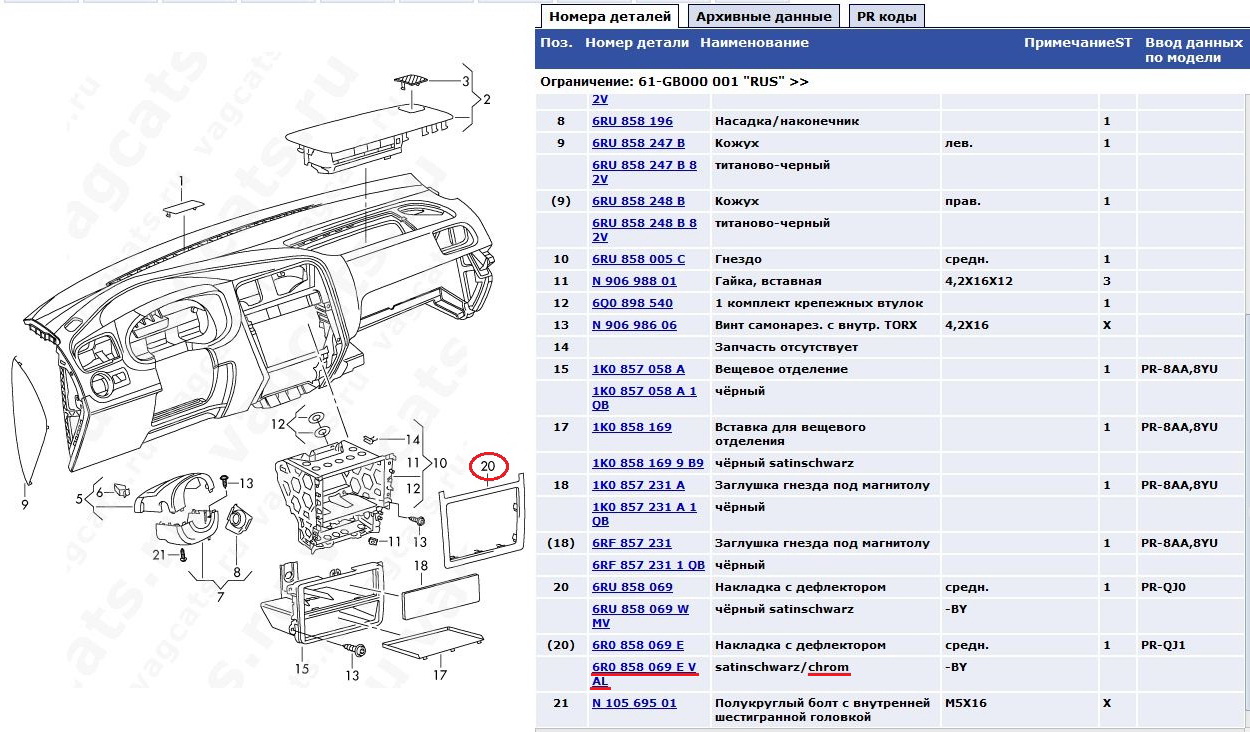This screenshot has height=732, width=1250.
Task: Click part link 1K0 857 058 A
Action: [638, 369]
